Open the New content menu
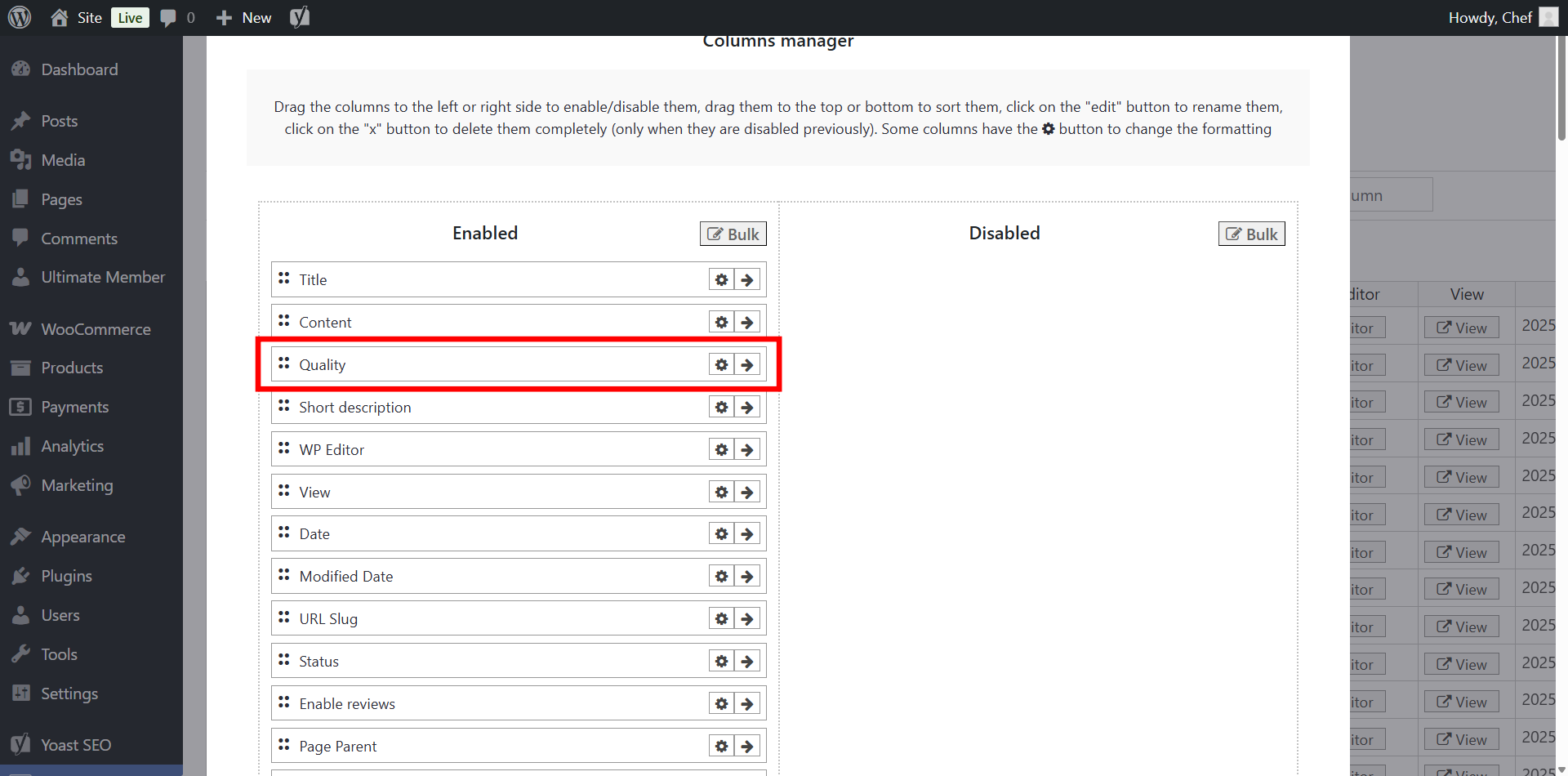 [x=243, y=18]
